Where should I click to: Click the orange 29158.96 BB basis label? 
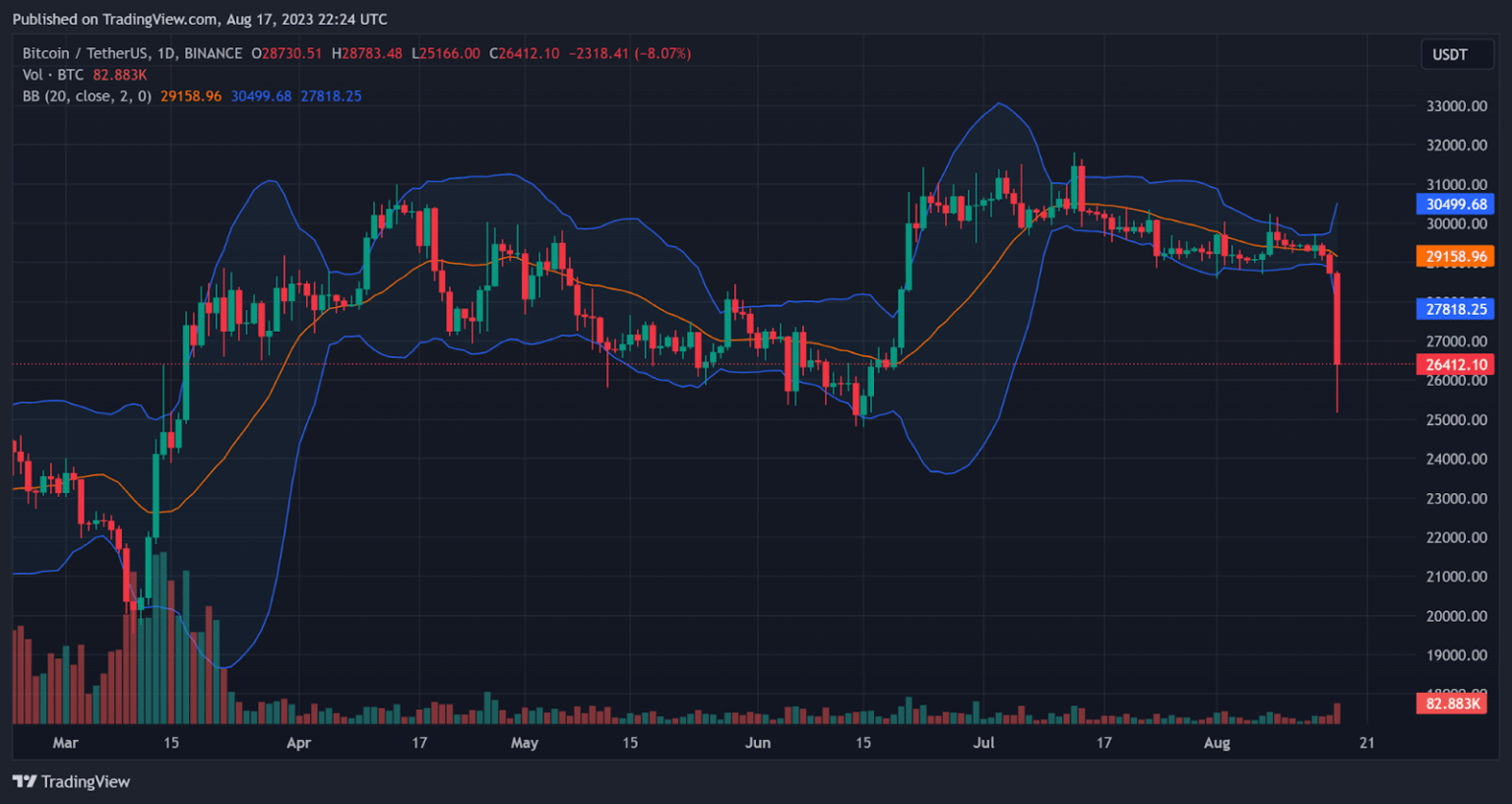[x=1456, y=256]
